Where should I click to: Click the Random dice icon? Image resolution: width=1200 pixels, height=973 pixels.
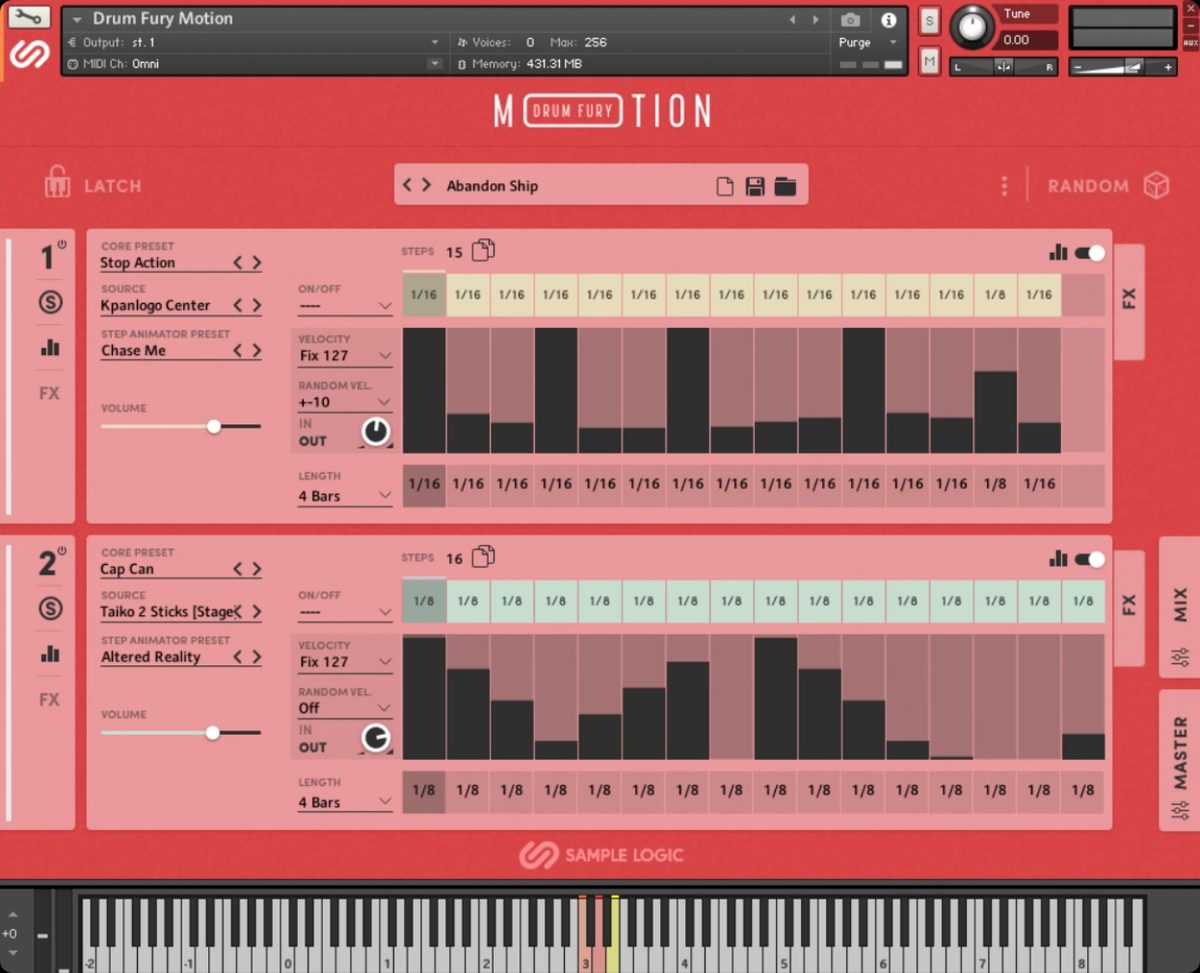[x=1157, y=186]
